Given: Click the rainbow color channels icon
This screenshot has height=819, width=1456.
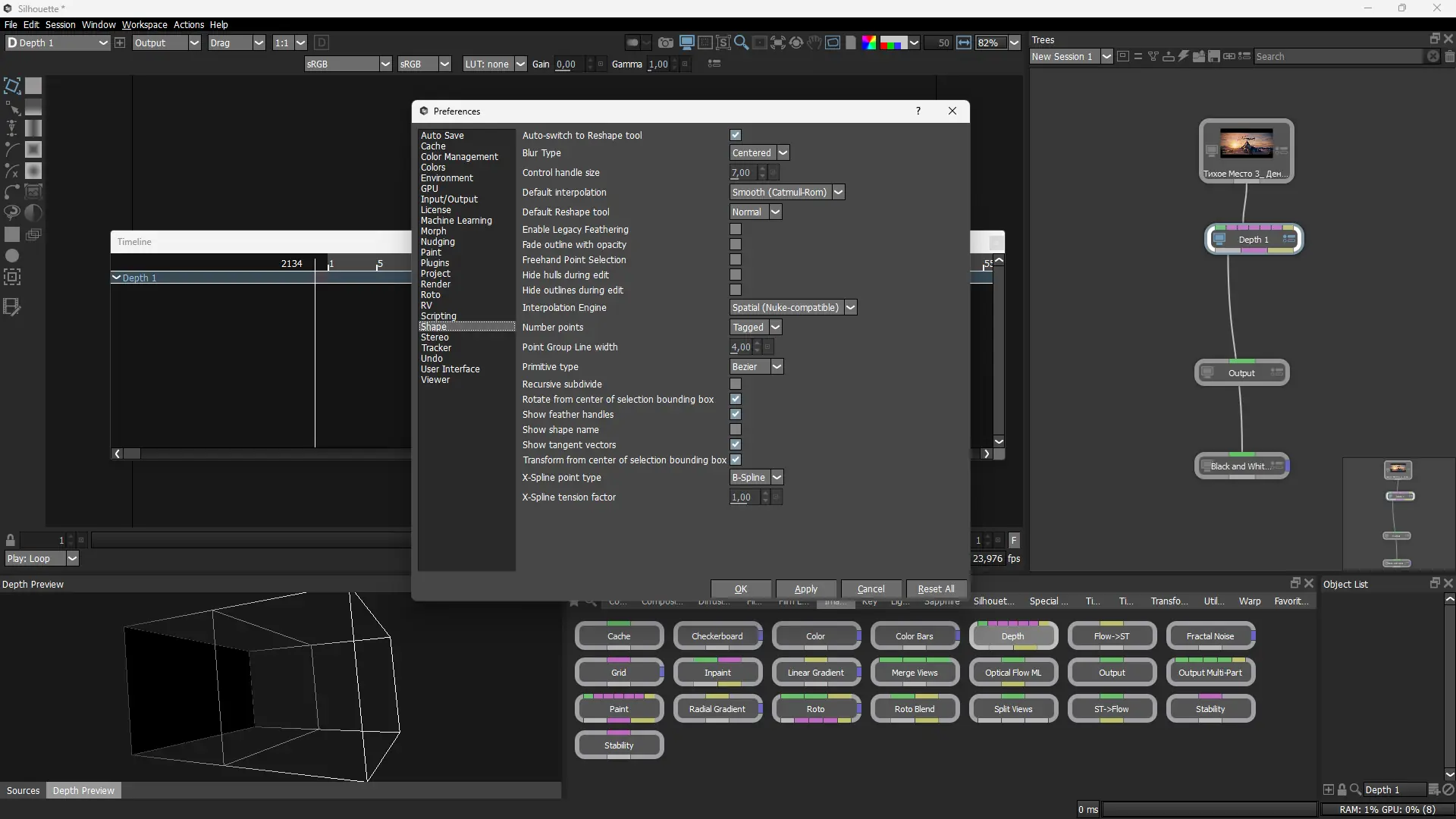Looking at the screenshot, I should [x=869, y=43].
